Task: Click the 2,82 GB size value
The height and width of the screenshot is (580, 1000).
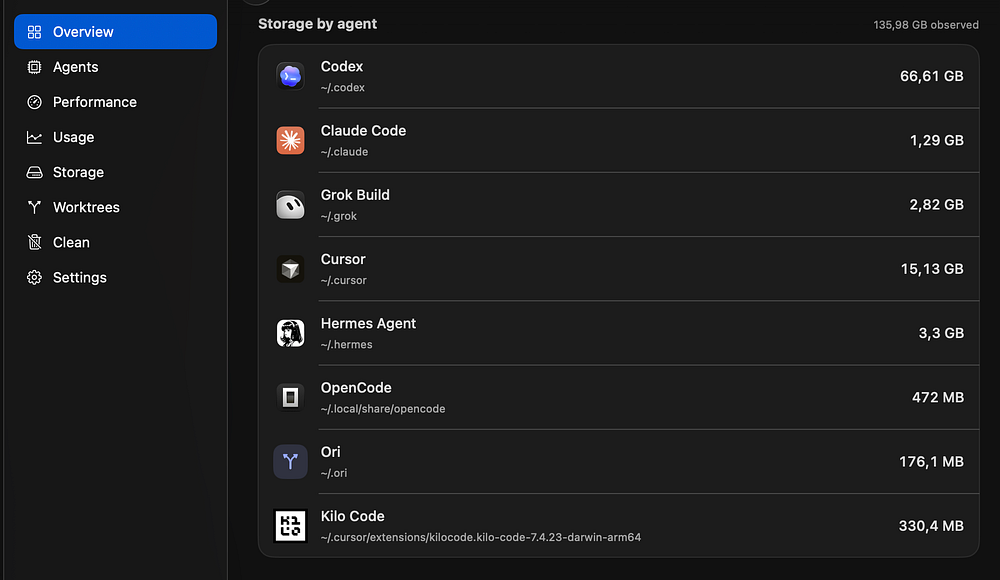Action: pos(936,205)
